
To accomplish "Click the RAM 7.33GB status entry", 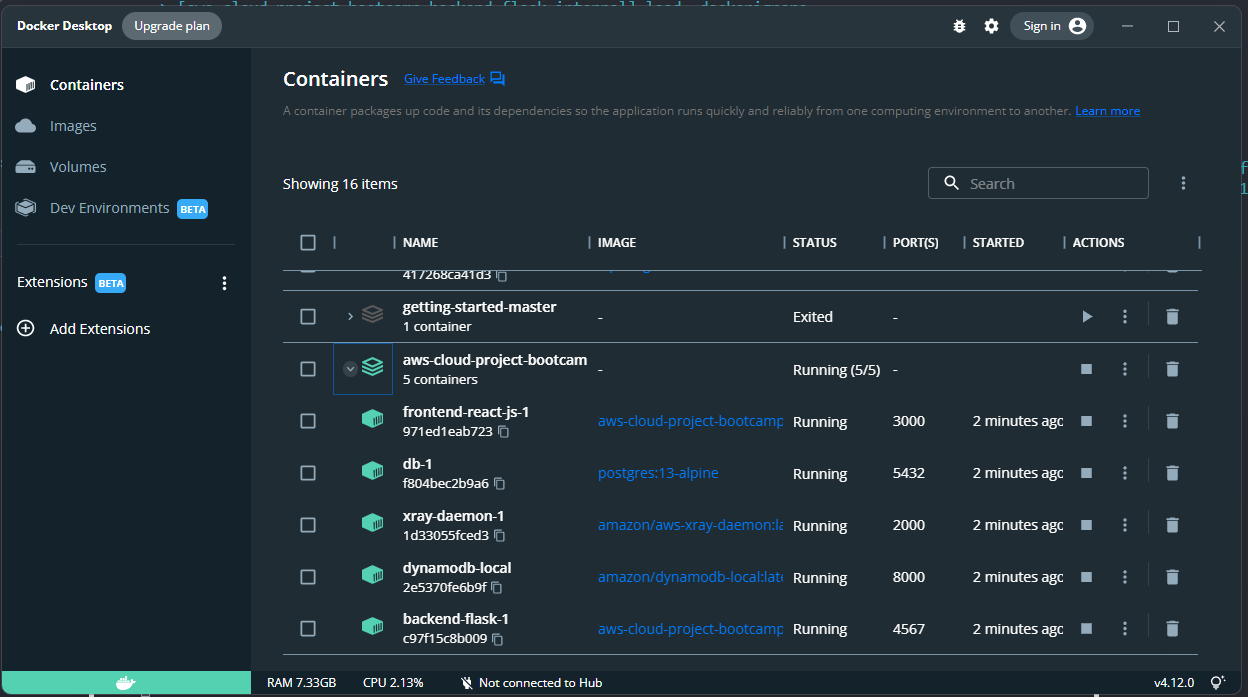I will point(302,683).
